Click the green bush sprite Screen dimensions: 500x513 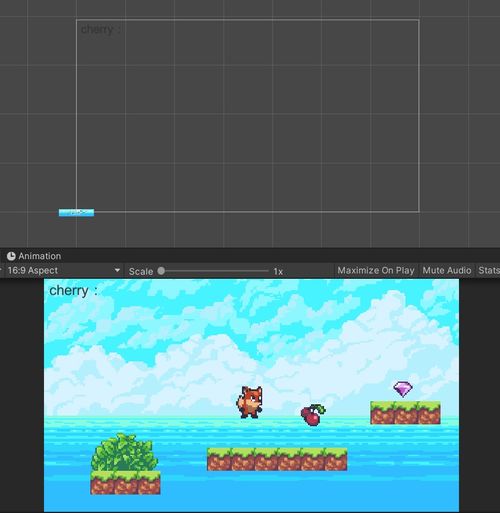[125, 452]
